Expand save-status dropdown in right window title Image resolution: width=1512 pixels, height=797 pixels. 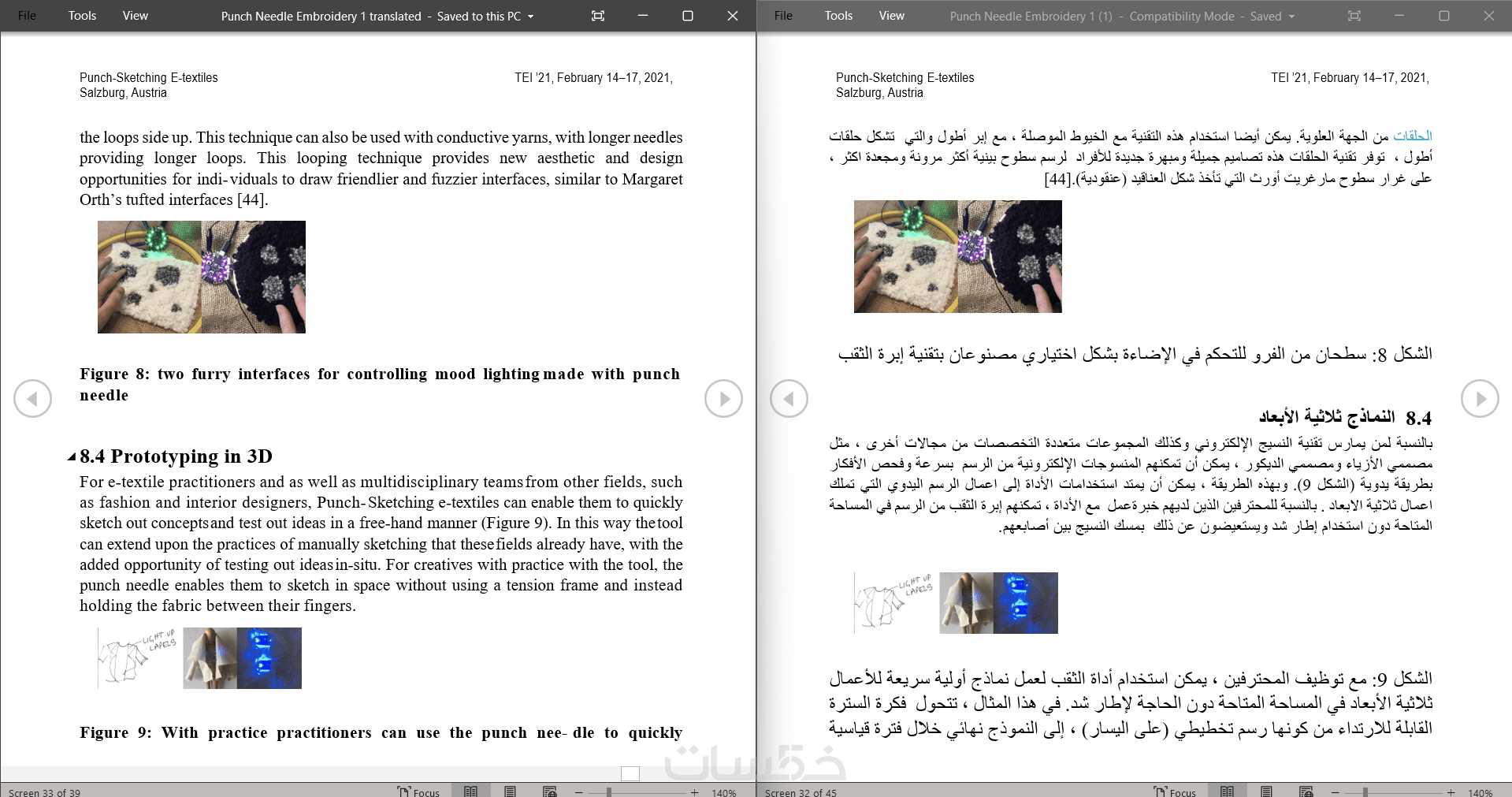[1292, 17]
